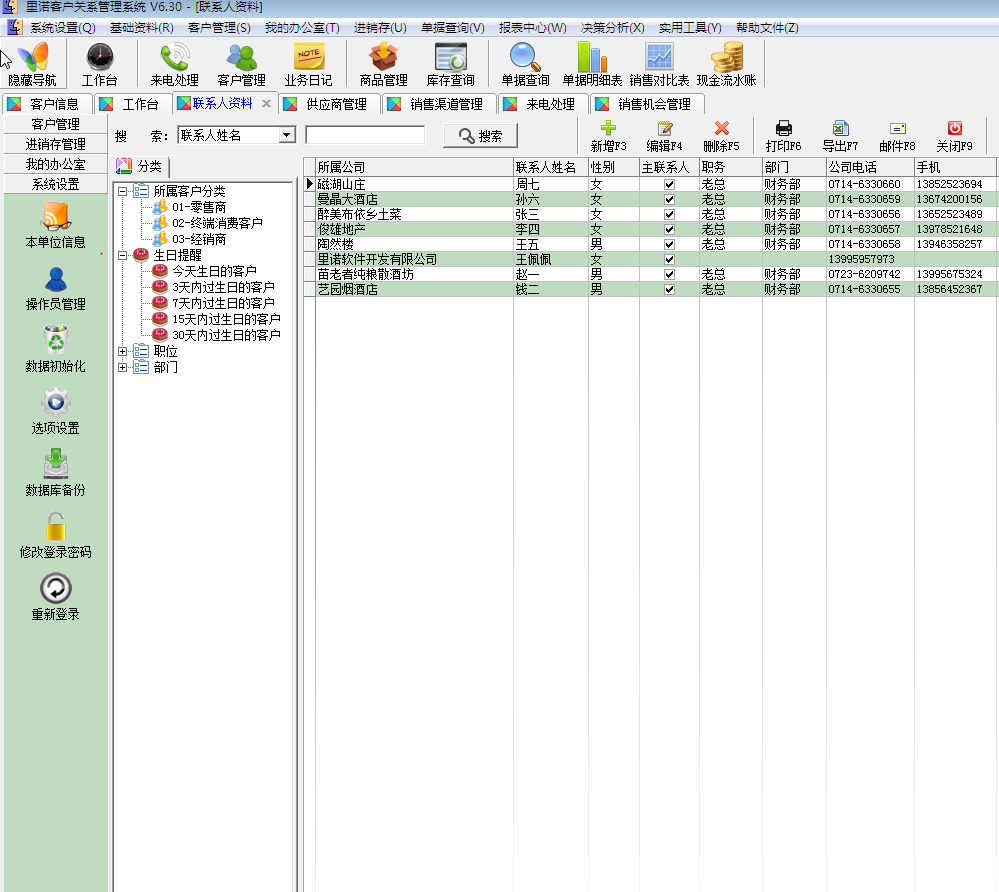This screenshot has width=999, height=892.
Task: Open the 我的办公室 sidebar section
Action: [x=55, y=164]
